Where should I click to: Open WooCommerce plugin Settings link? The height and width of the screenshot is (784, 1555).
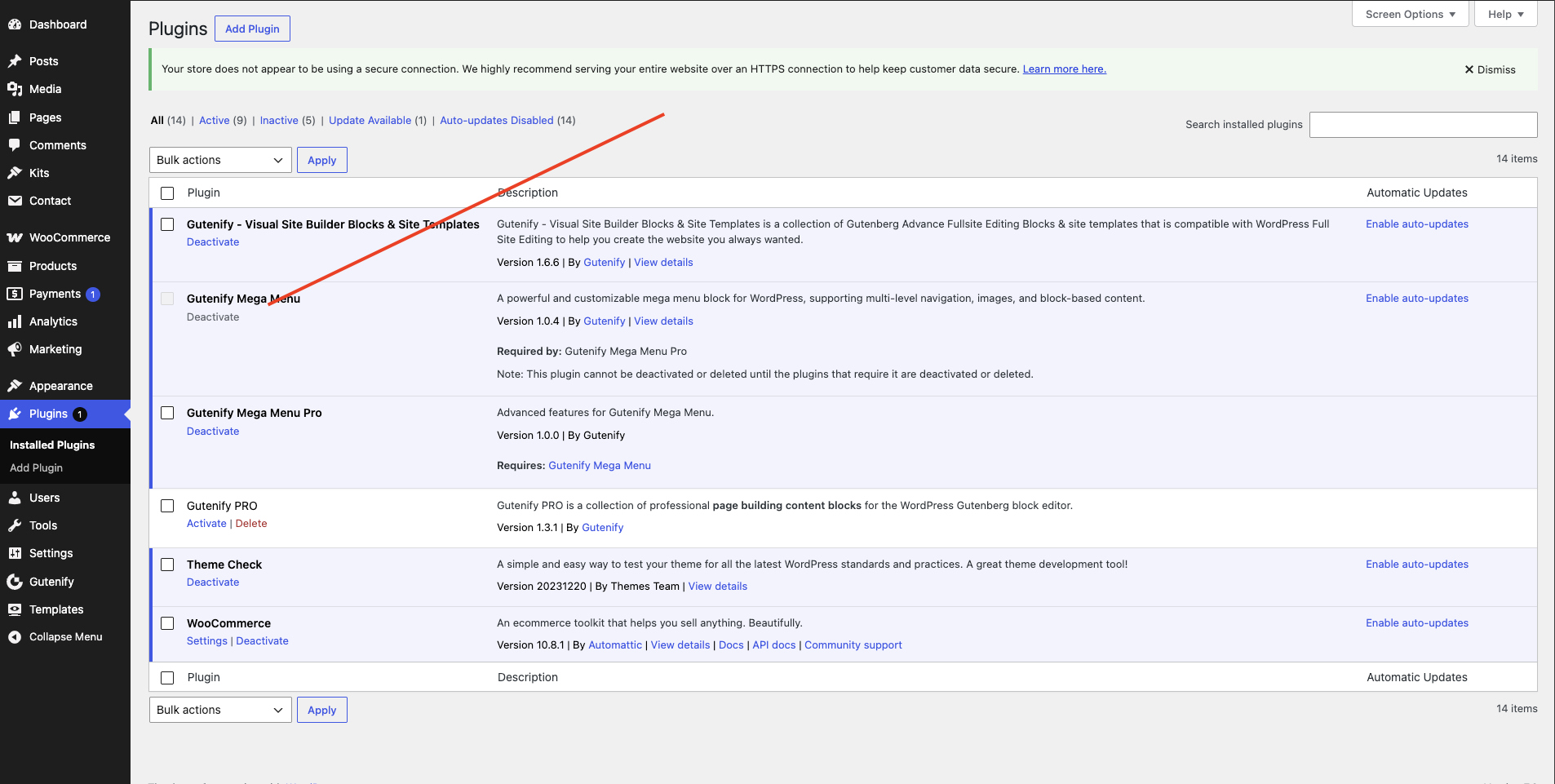tap(207, 640)
